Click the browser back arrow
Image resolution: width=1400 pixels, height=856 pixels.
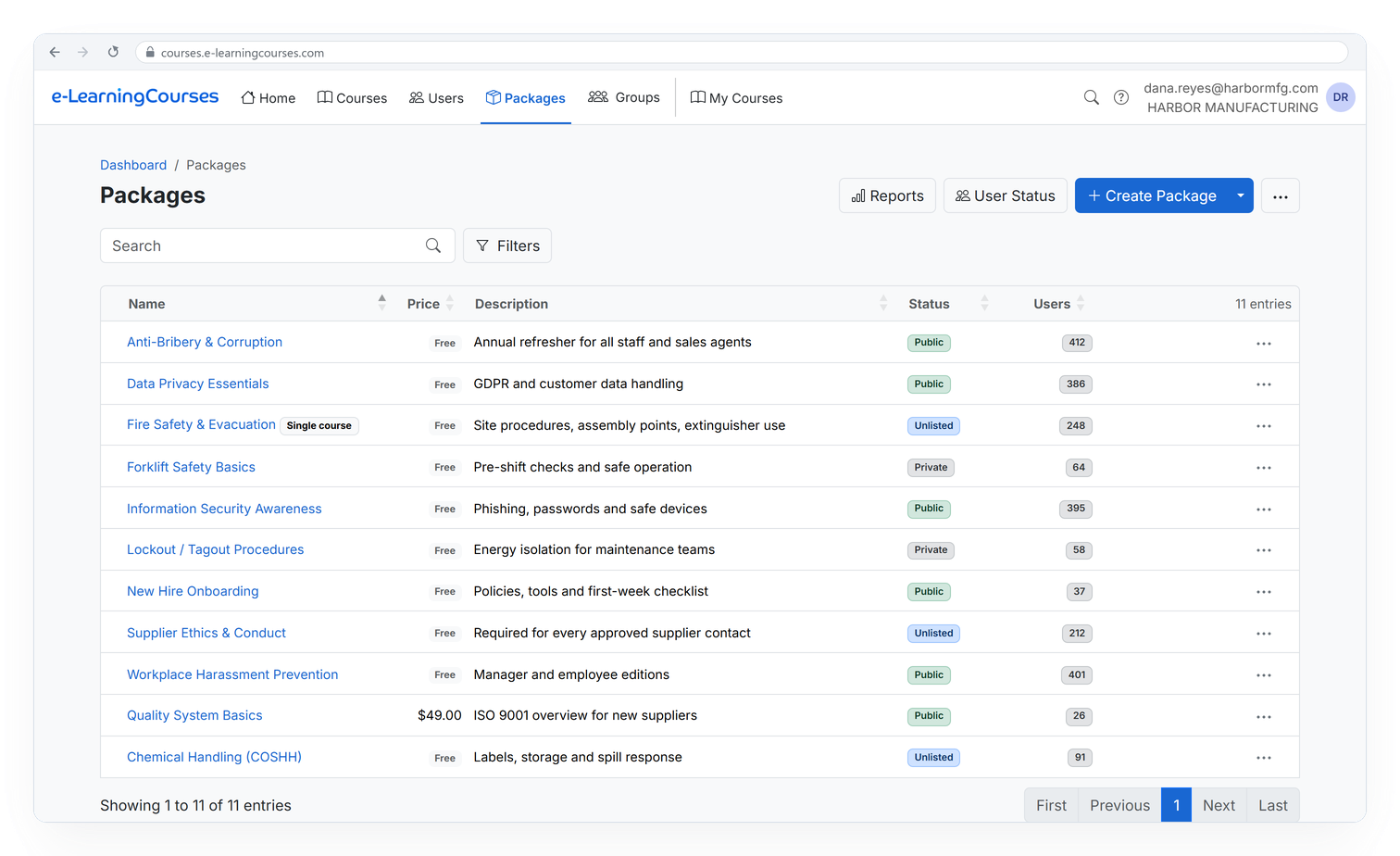[55, 53]
